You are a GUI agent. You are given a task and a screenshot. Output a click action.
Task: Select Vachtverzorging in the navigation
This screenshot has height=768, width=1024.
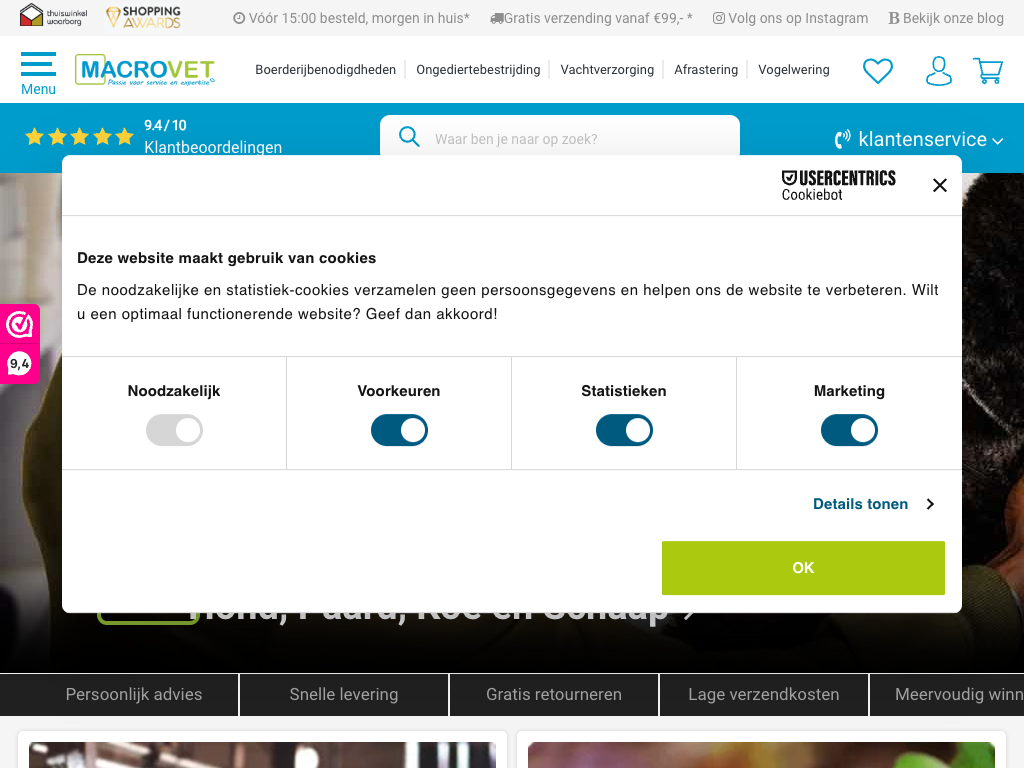click(x=607, y=70)
